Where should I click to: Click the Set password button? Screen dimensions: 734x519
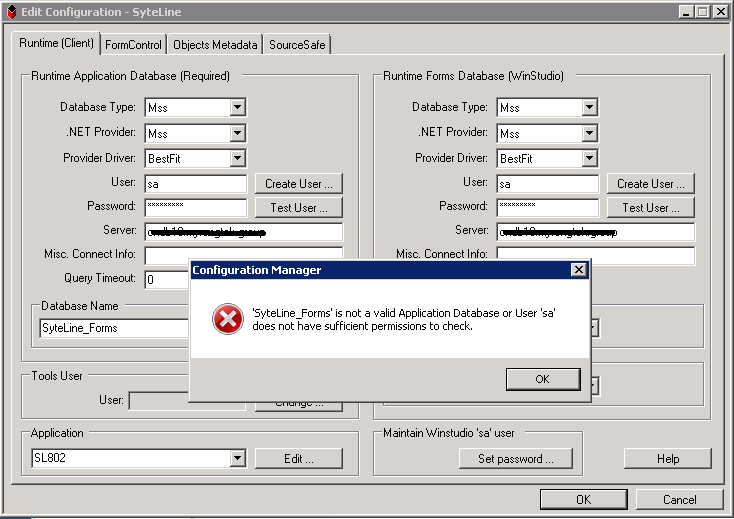pyautogui.click(x=515, y=459)
